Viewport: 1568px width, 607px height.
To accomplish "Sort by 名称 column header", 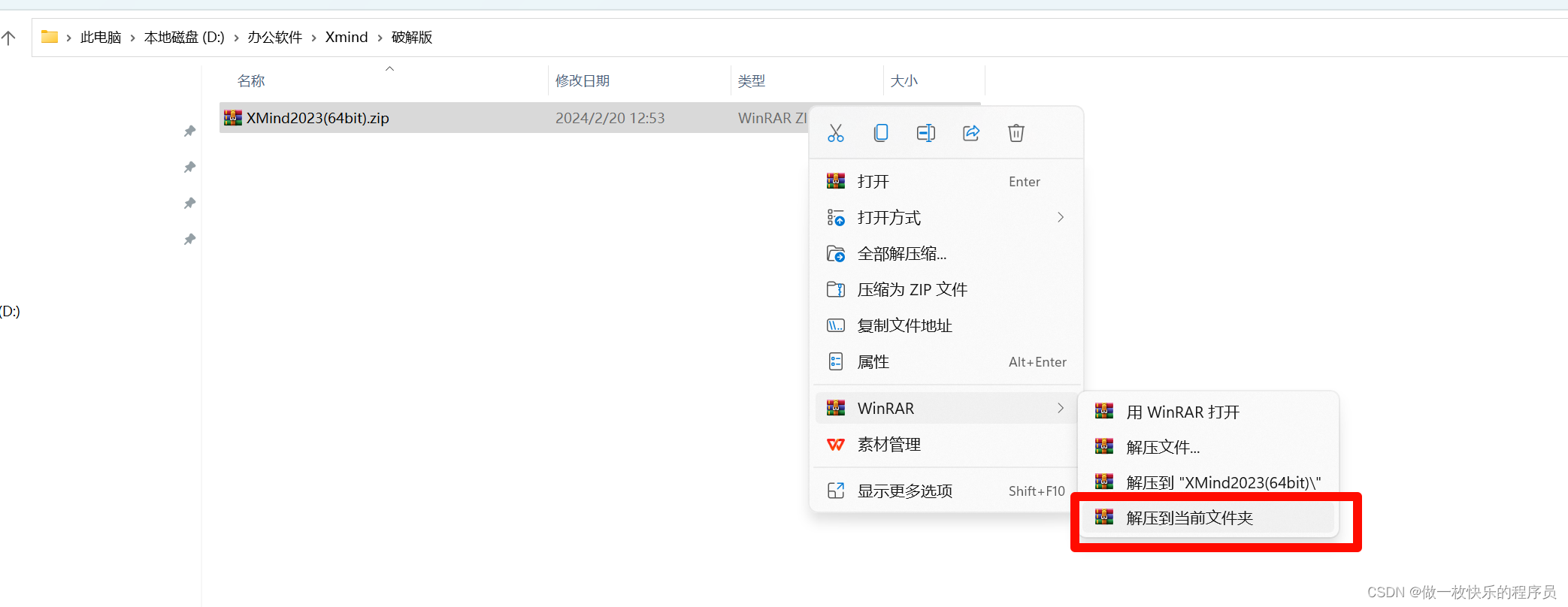I will coord(251,80).
